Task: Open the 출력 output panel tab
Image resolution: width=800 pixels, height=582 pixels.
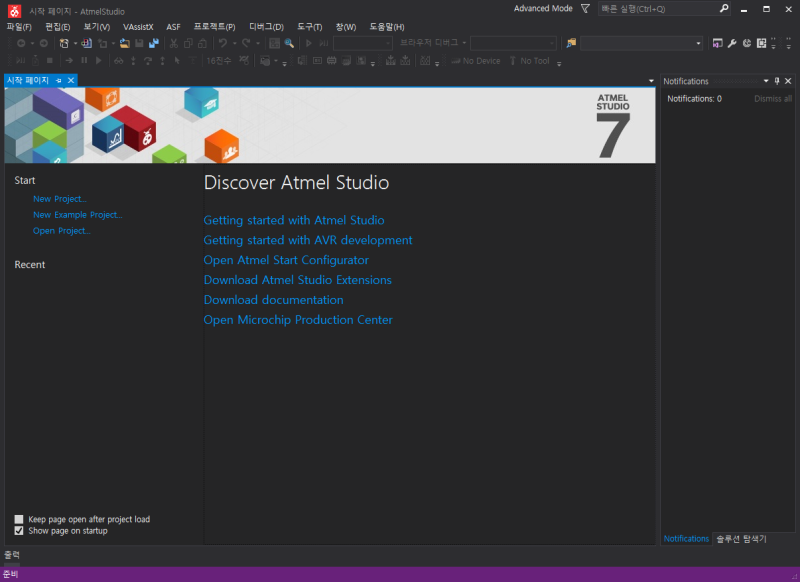Action: [x=12, y=554]
